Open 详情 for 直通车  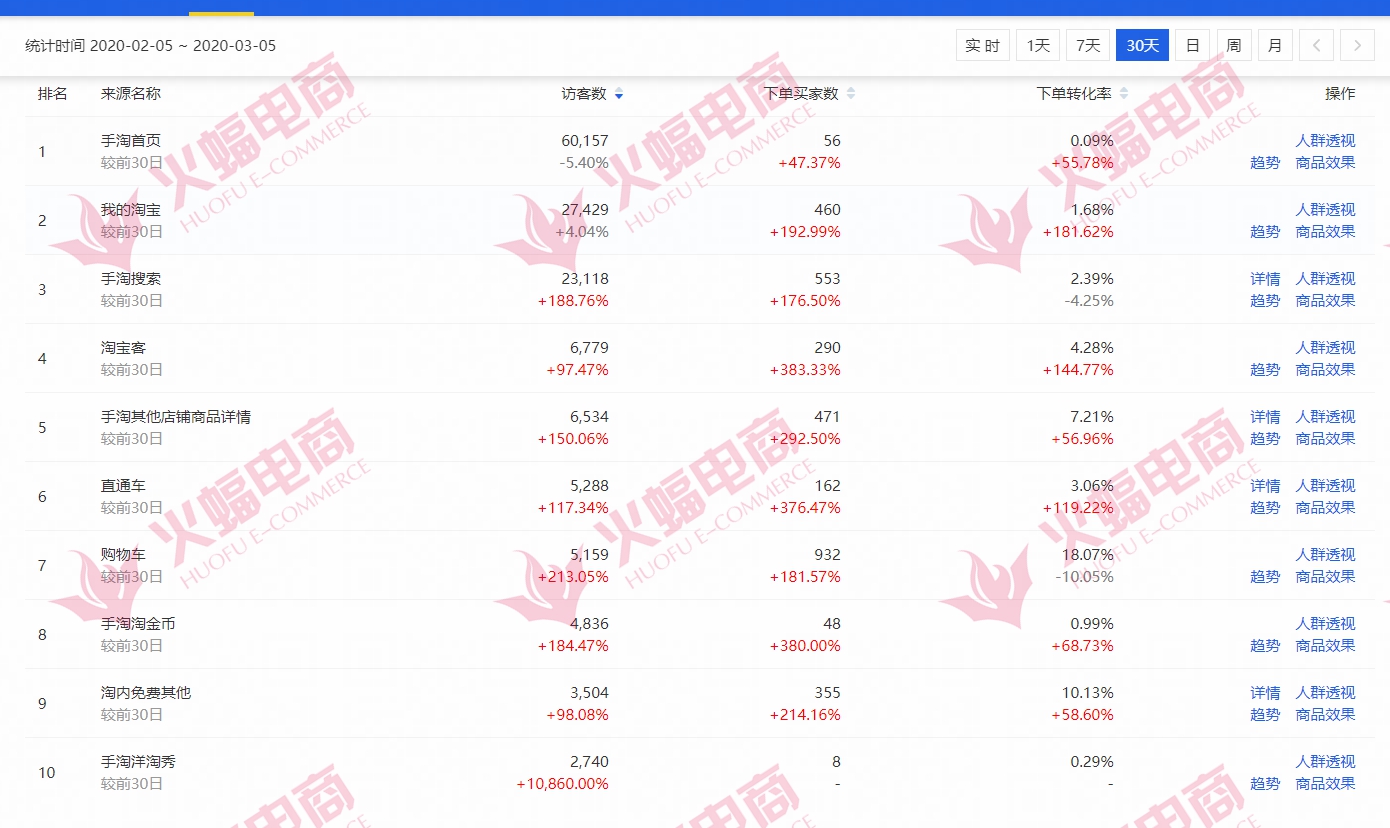click(1265, 486)
